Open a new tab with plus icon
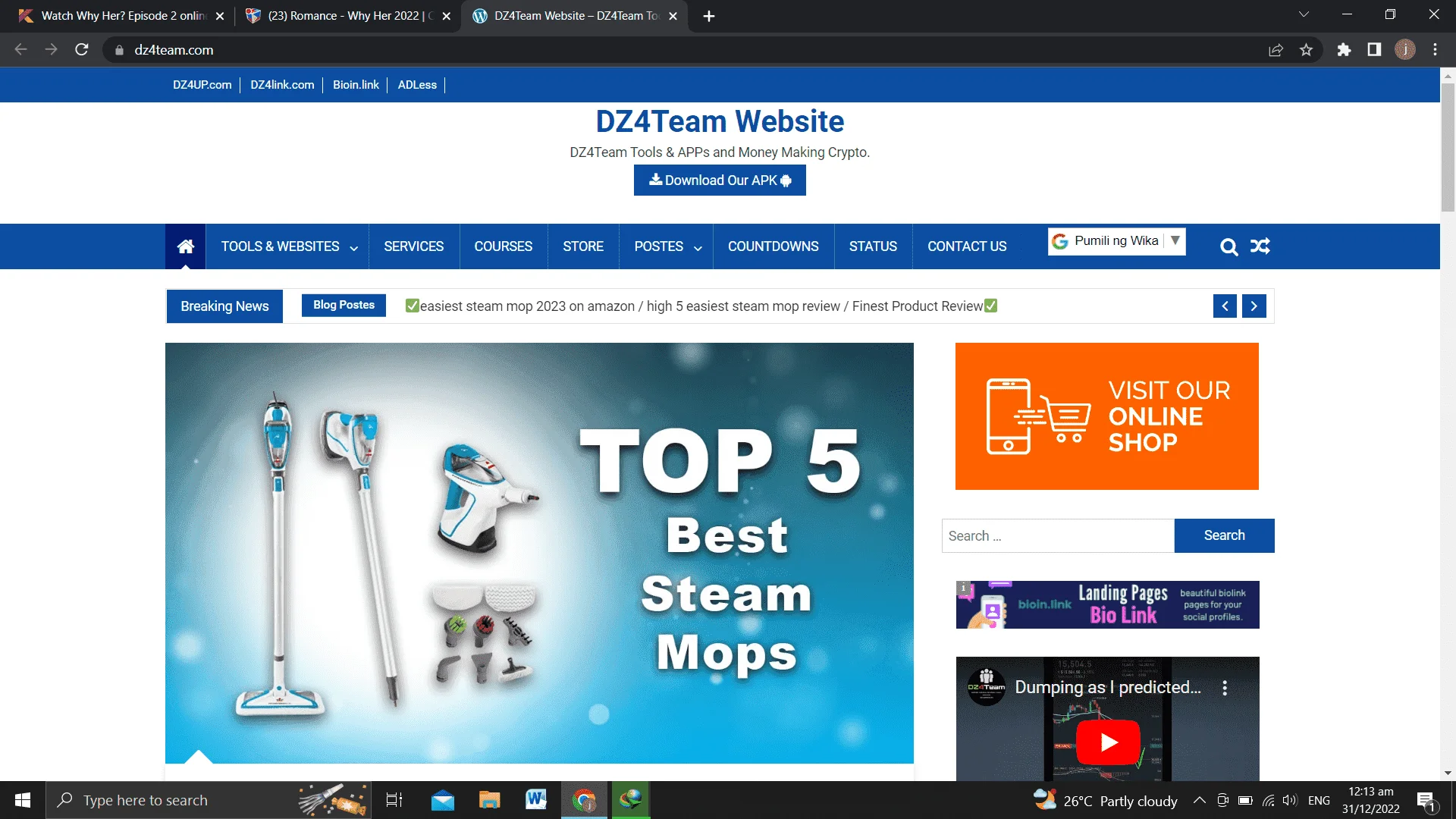 (x=709, y=16)
